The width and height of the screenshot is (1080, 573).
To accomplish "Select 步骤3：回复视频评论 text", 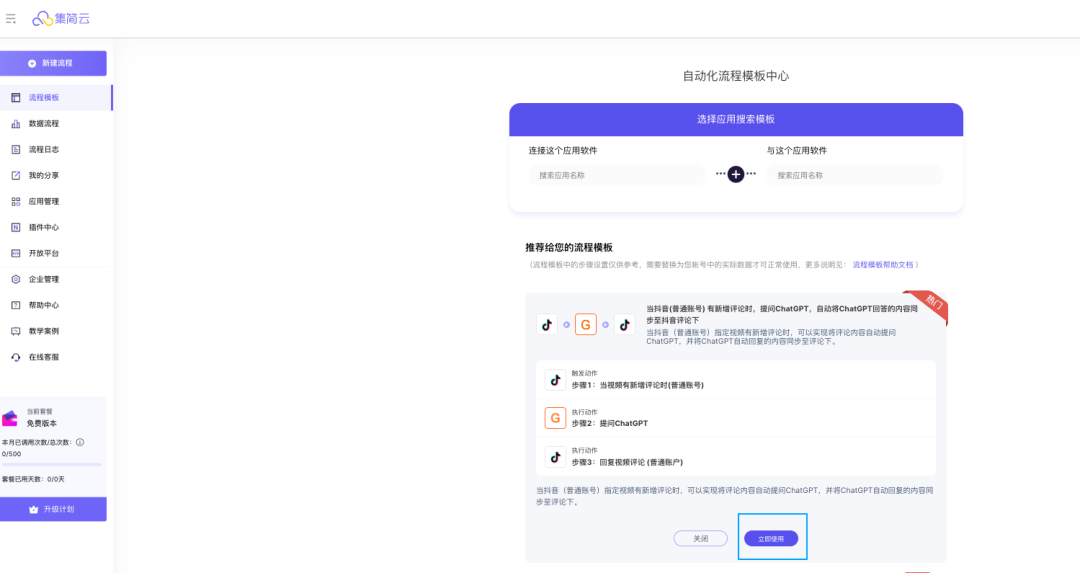I will (627, 462).
